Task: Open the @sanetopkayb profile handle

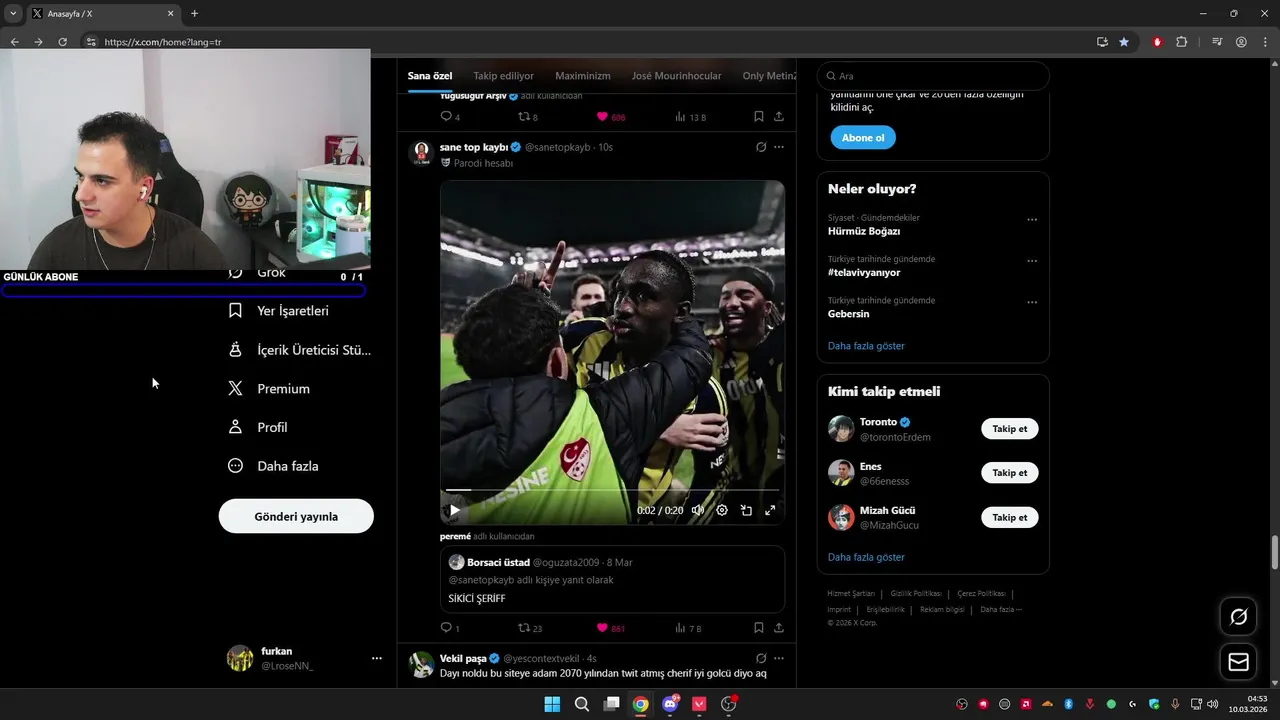Action: click(x=558, y=147)
